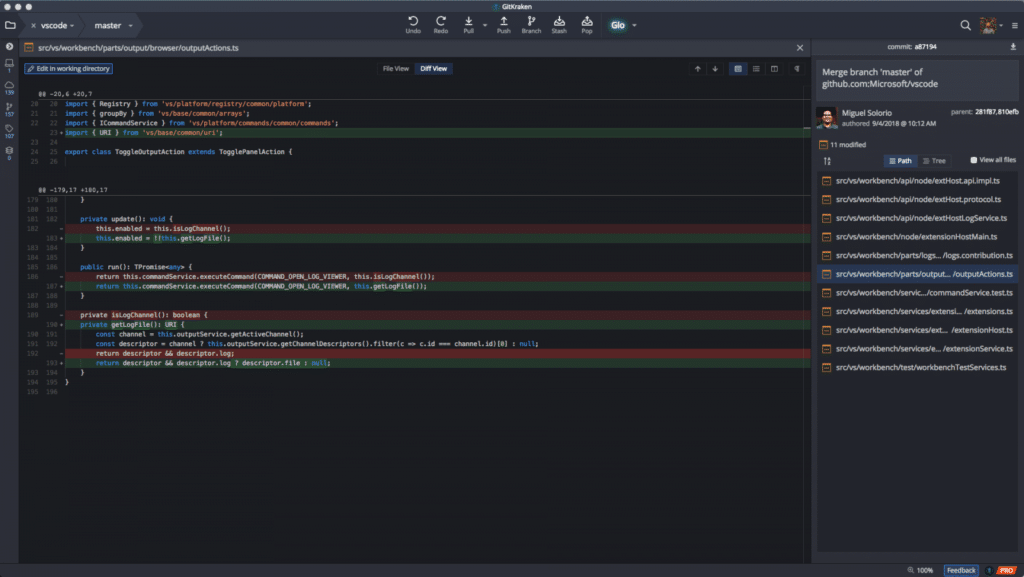The width and height of the screenshot is (1024, 577).
Task: Close the outputActions.ts diff view
Action: tap(800, 48)
